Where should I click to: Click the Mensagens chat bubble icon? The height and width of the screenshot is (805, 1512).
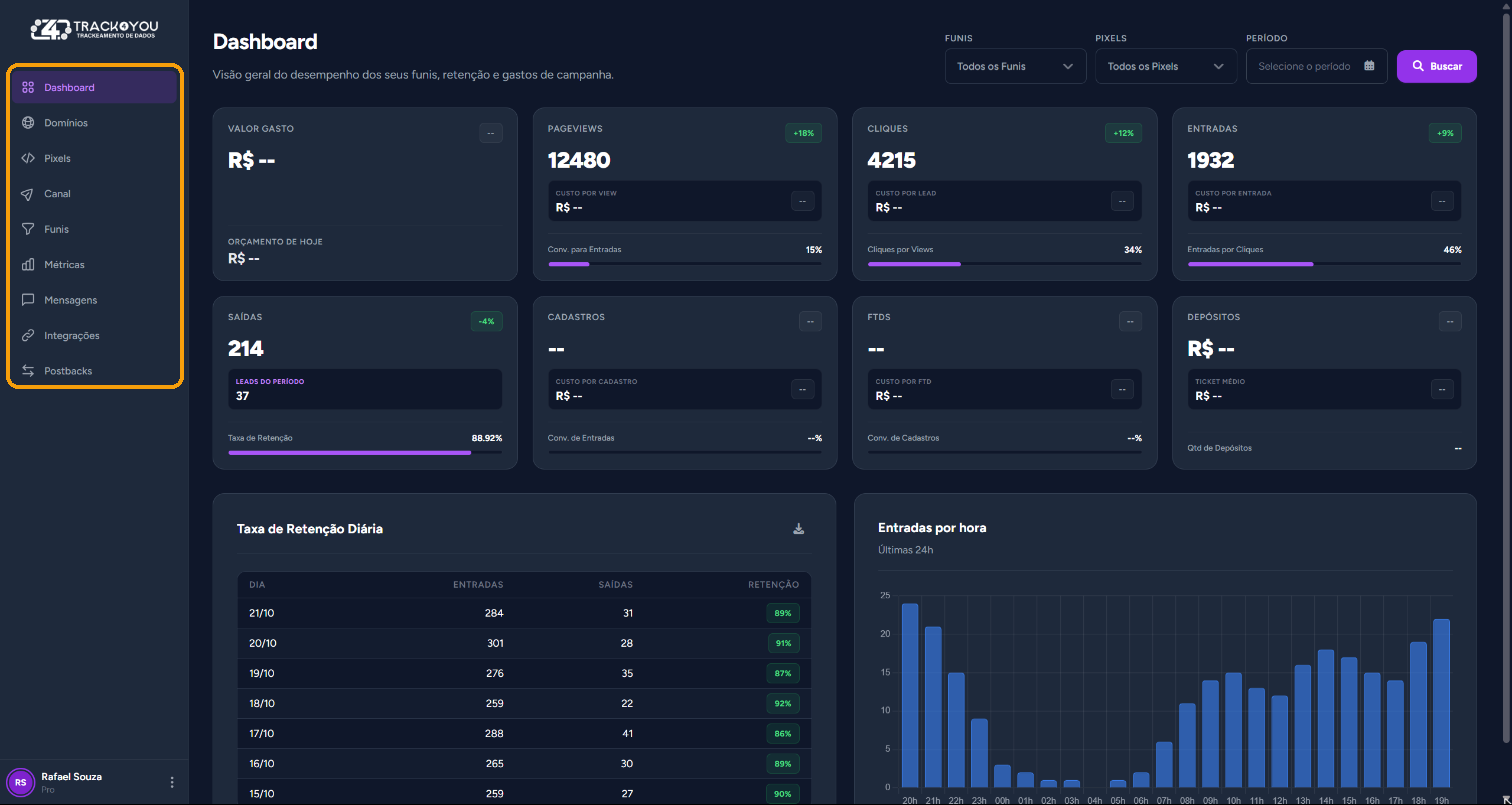click(28, 300)
